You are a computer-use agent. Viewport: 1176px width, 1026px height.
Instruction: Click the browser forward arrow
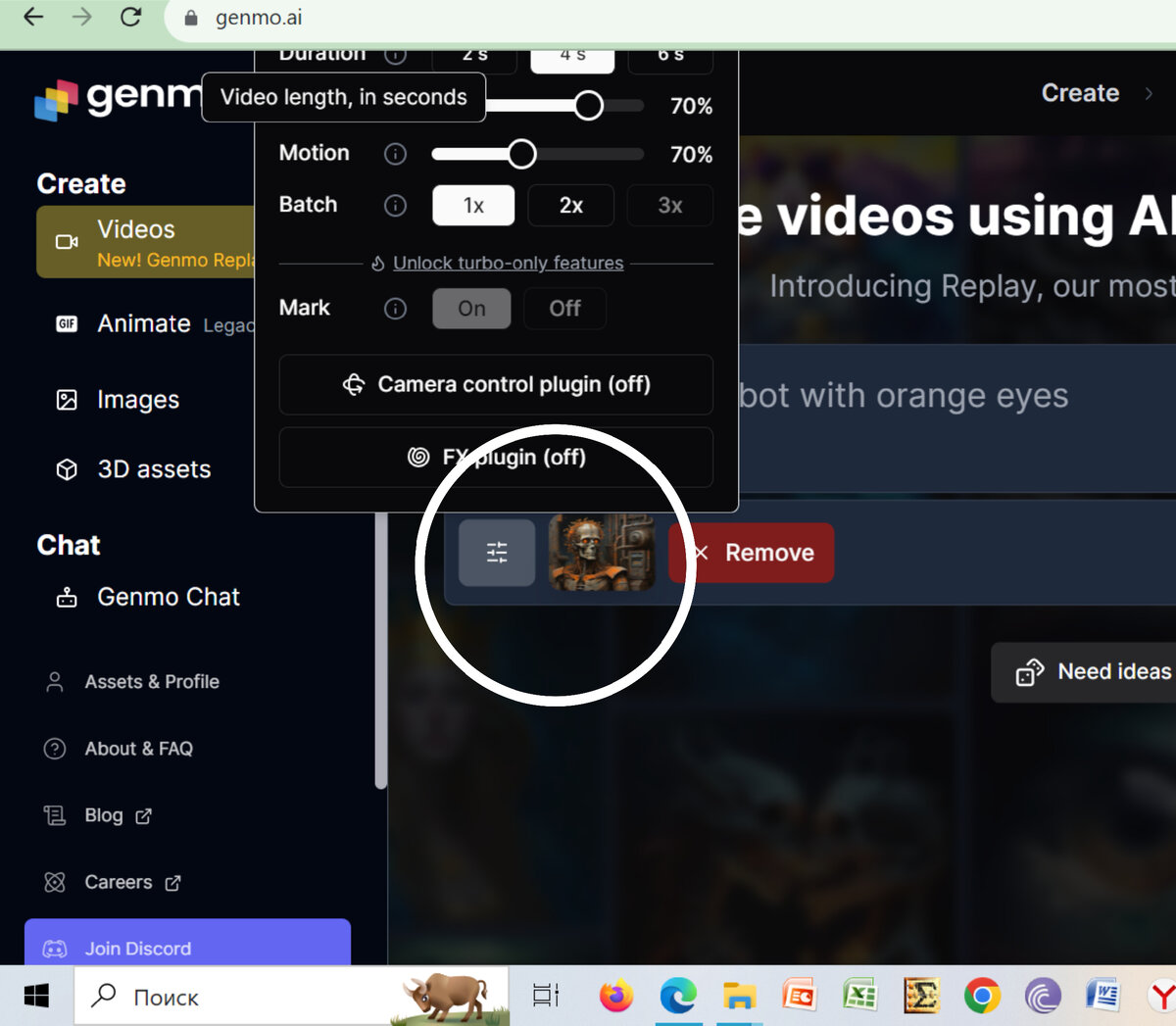pos(82,18)
